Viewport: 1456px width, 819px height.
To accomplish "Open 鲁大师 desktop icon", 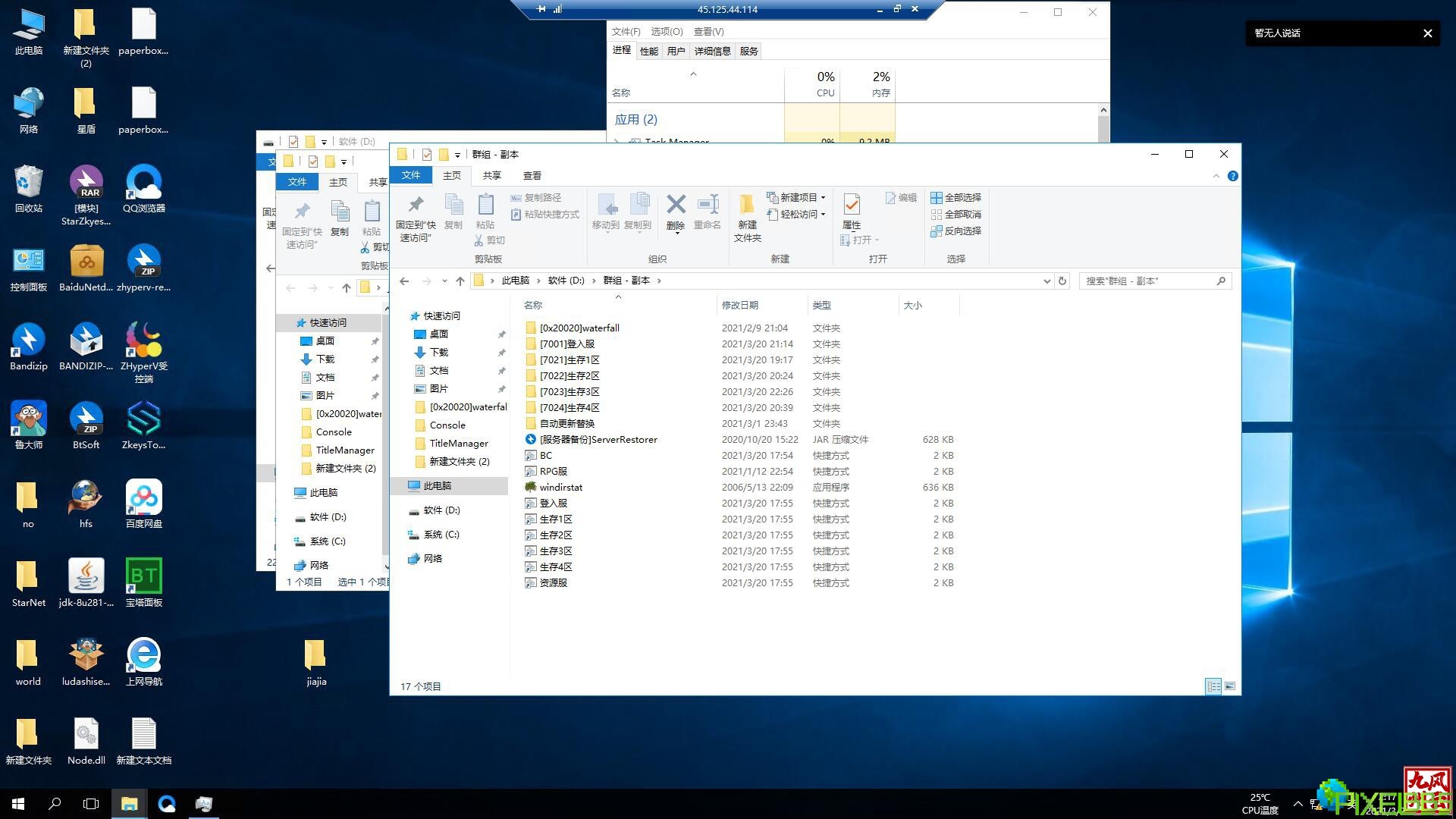I will coord(29,425).
